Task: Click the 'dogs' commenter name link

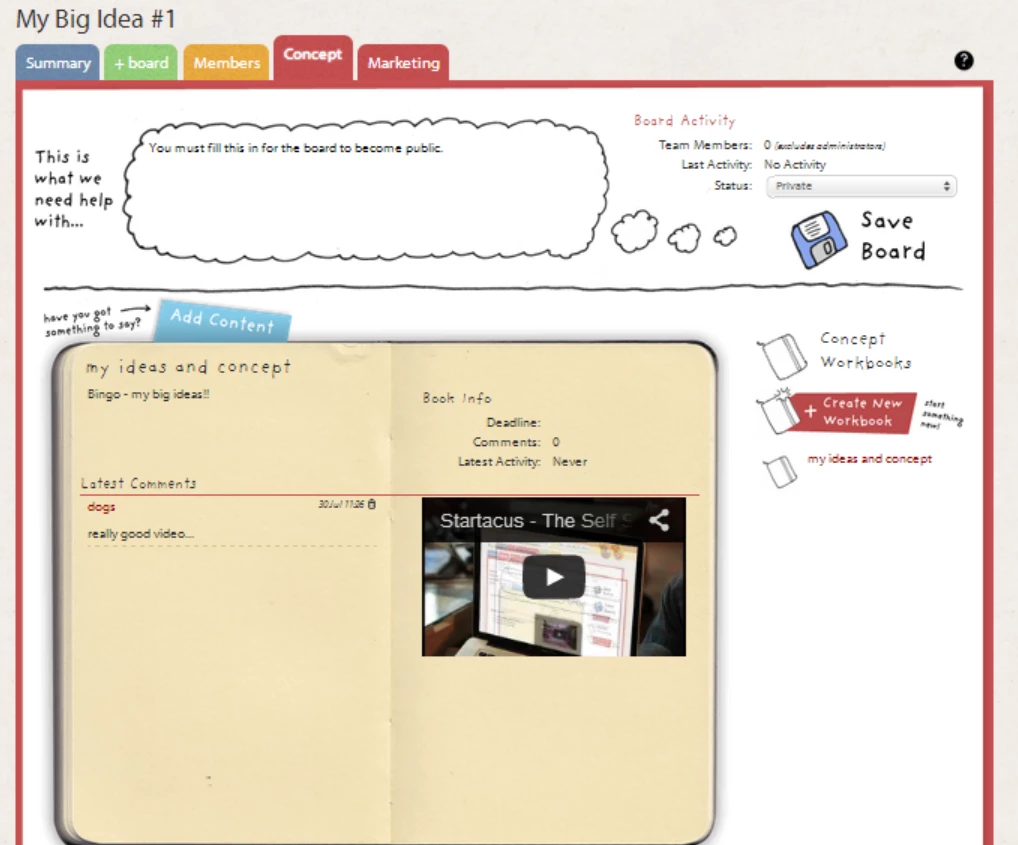Action: coord(101,507)
